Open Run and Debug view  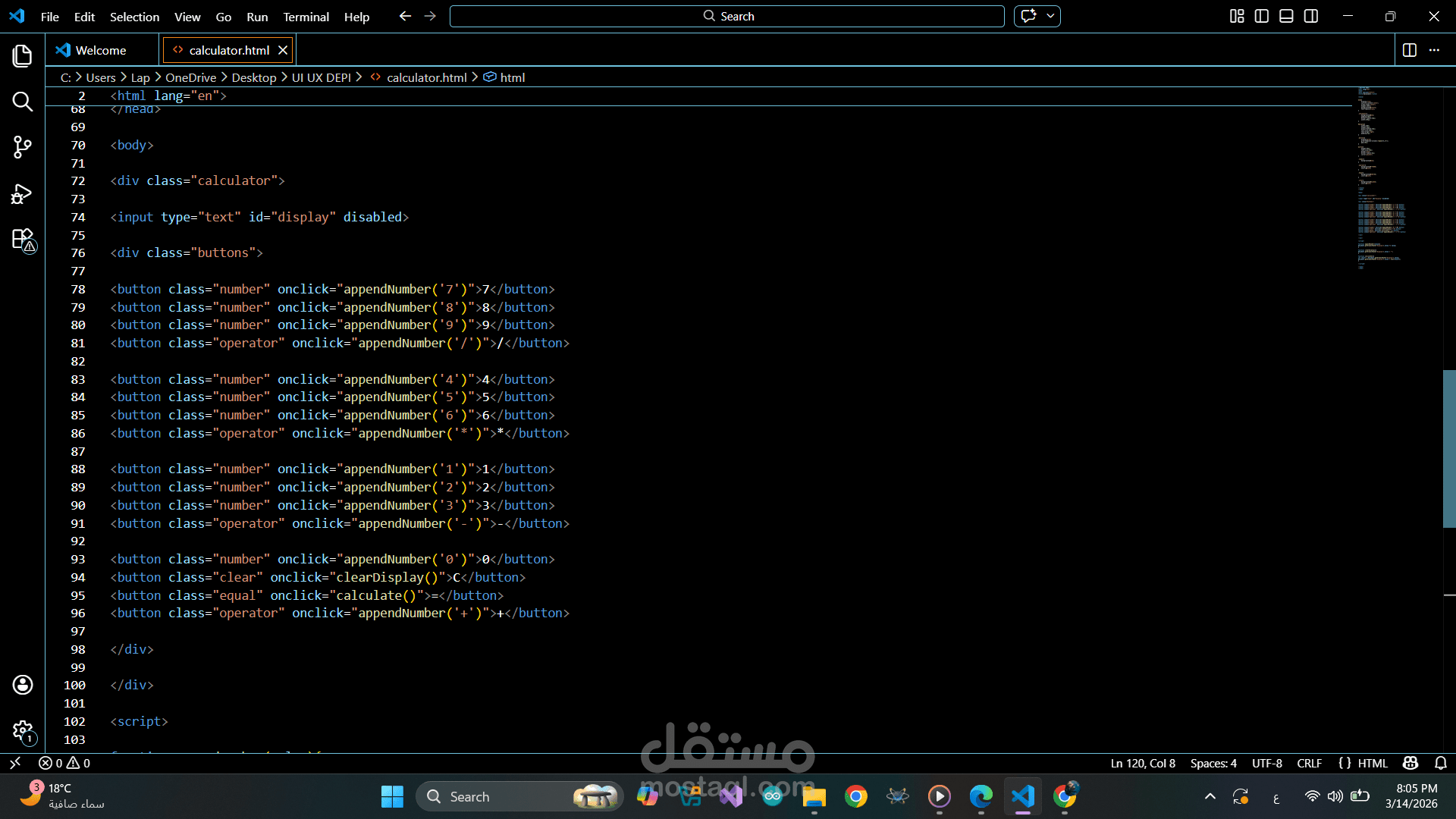(x=22, y=194)
